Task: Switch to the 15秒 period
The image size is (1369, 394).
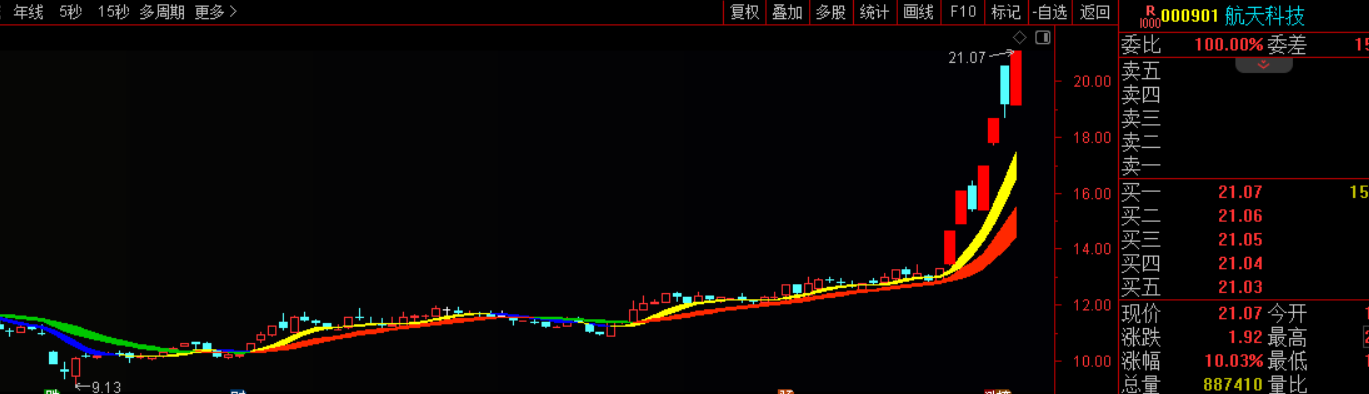Action: [113, 12]
